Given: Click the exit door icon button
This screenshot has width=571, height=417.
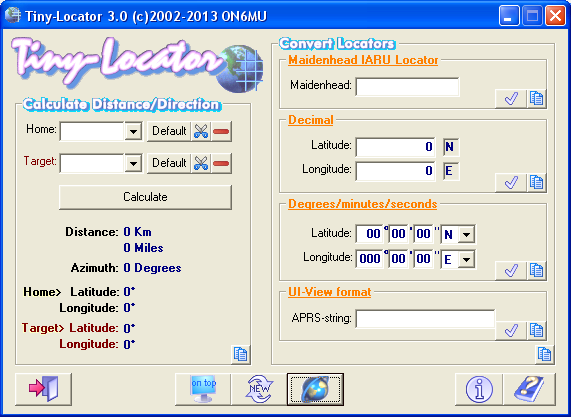Looking at the screenshot, I should click(x=43, y=389).
